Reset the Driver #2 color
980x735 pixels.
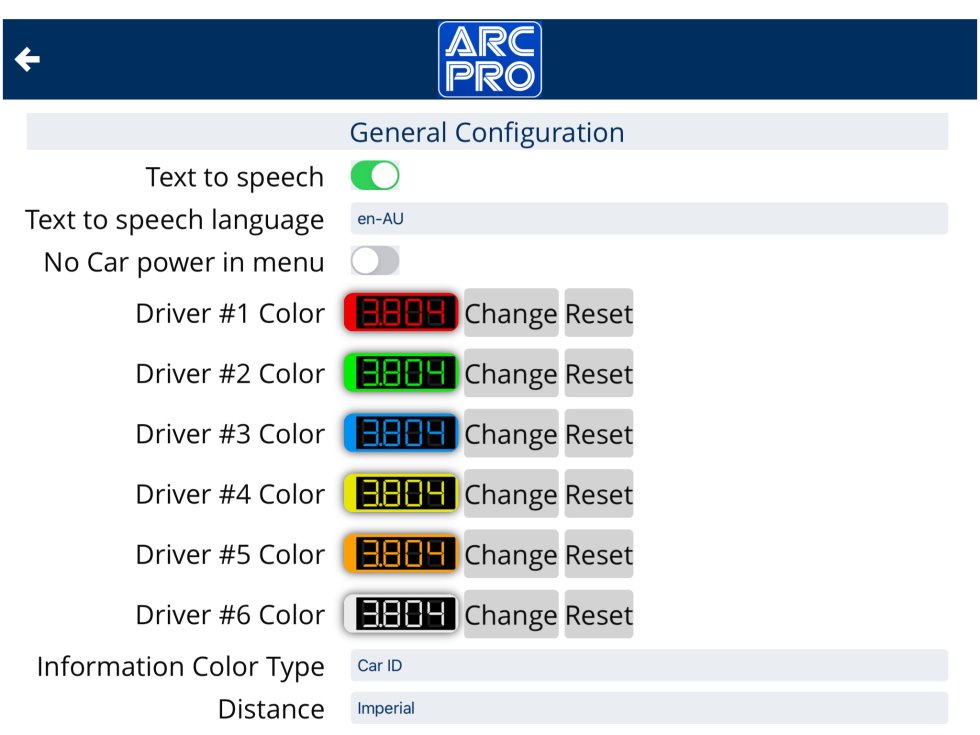[x=599, y=373]
